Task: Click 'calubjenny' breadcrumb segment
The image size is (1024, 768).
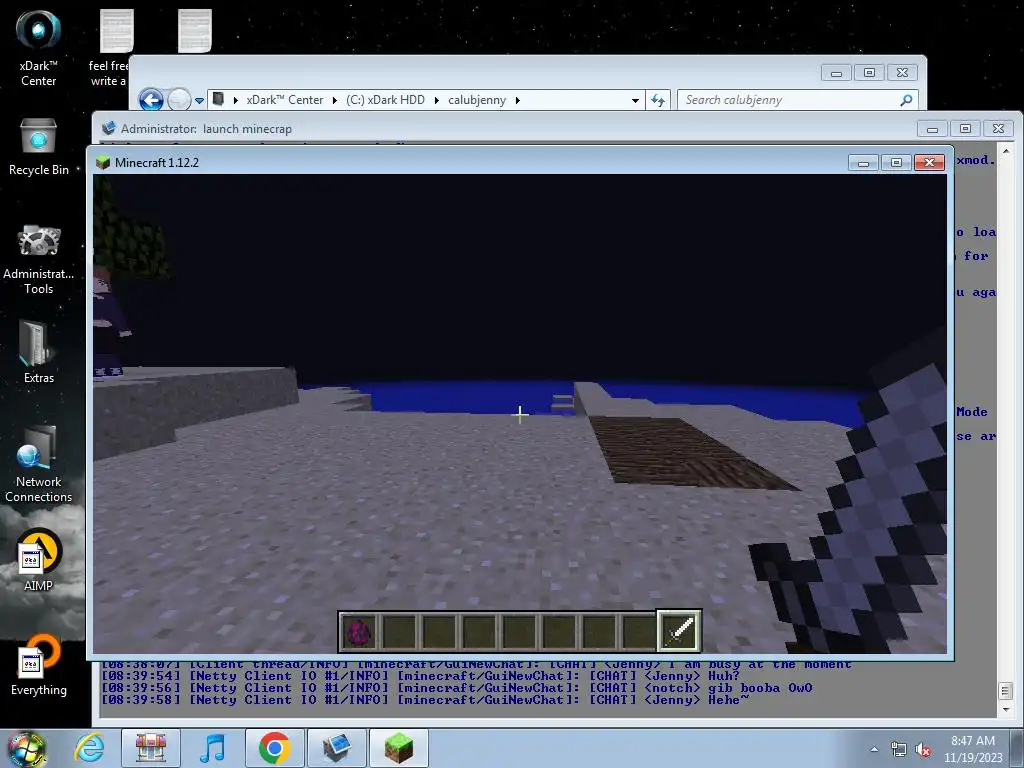Action: 477,100
